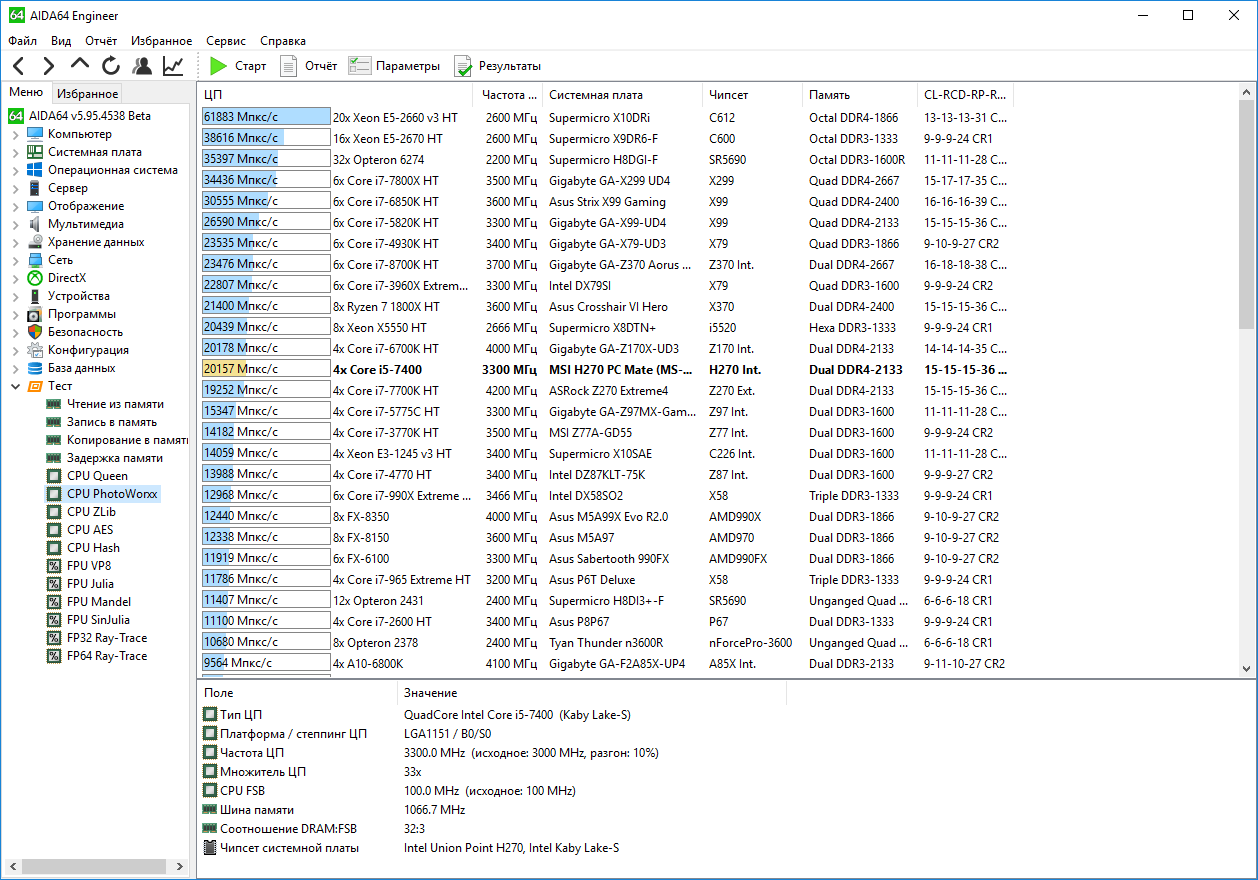Viewport: 1258px width, 880px height.
Task: Click the 9564 Мпкс/с result bar
Action: (265, 663)
